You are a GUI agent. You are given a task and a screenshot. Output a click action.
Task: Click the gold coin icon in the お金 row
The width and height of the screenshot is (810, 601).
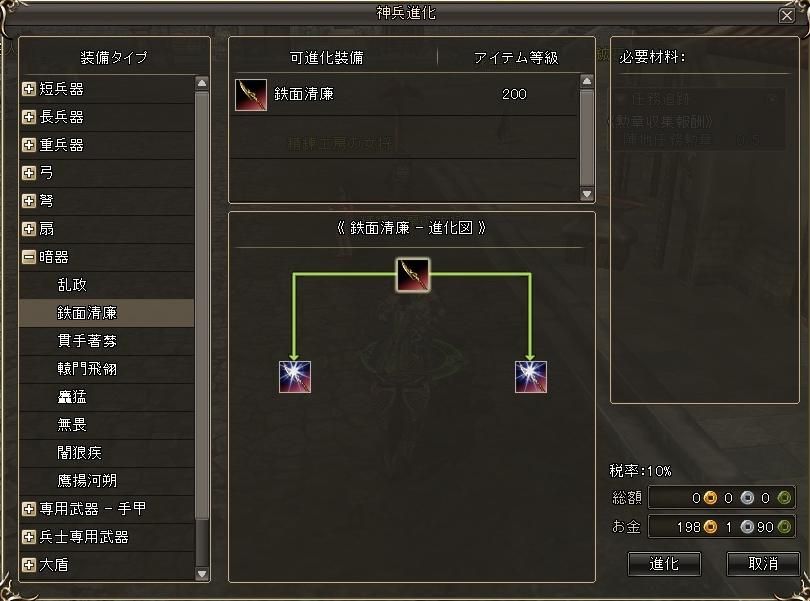(x=711, y=527)
